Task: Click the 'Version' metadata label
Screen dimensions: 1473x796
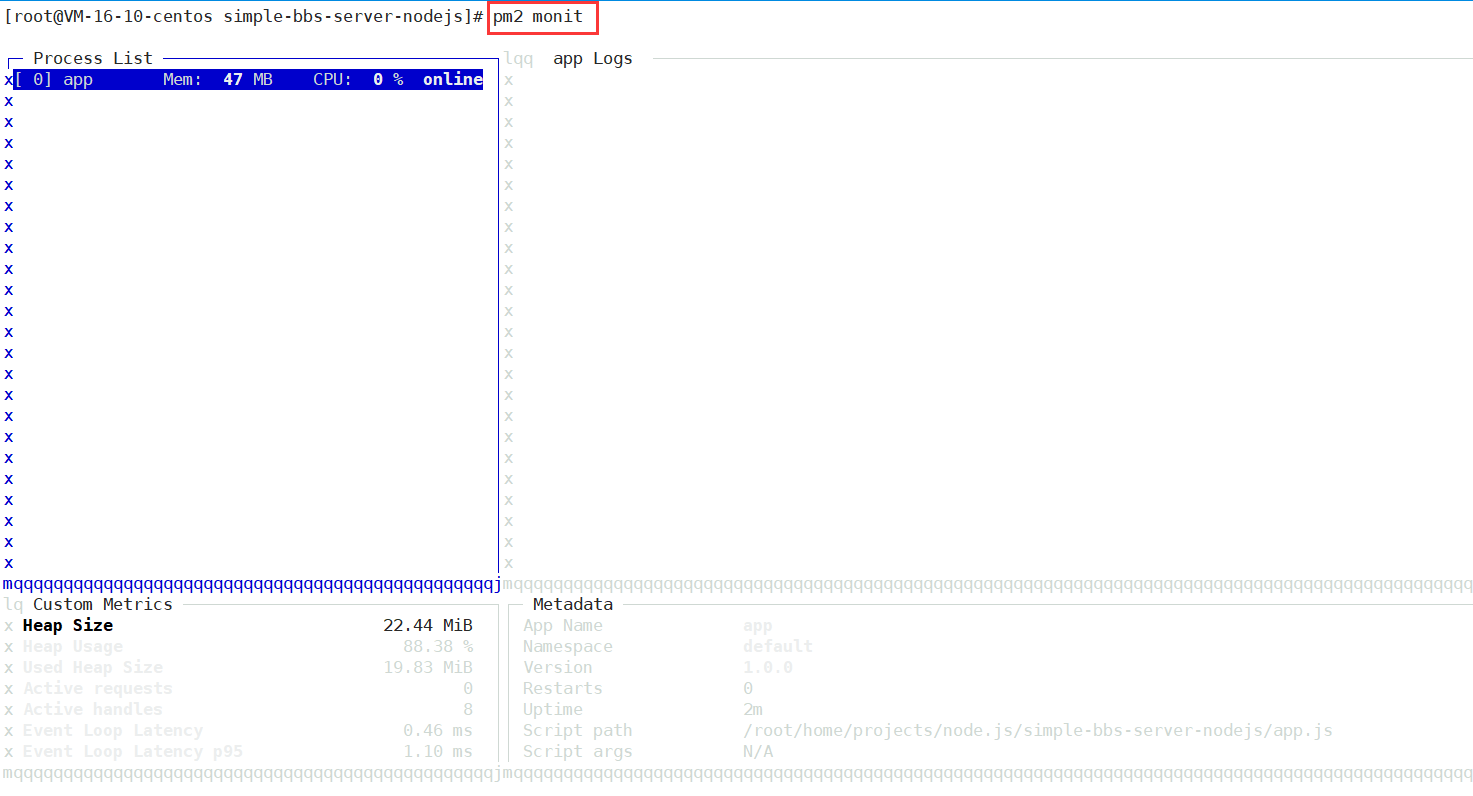Action: [558, 667]
